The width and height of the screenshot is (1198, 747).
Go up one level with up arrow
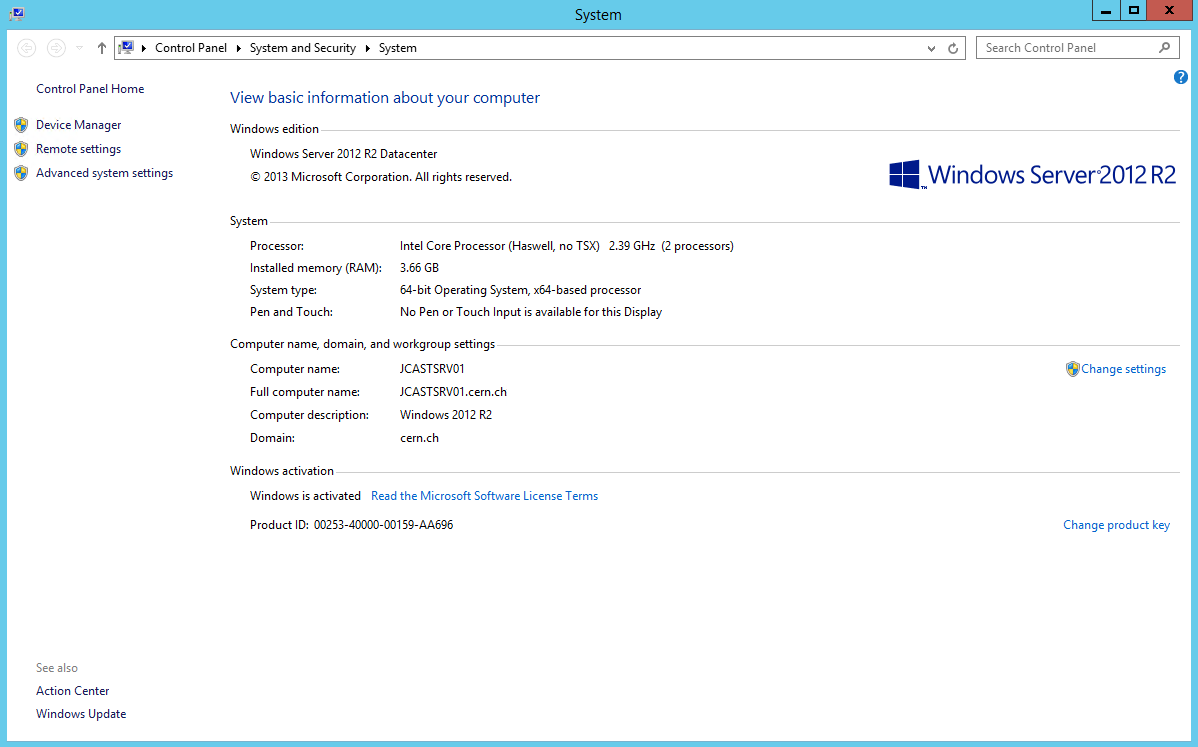(x=102, y=48)
